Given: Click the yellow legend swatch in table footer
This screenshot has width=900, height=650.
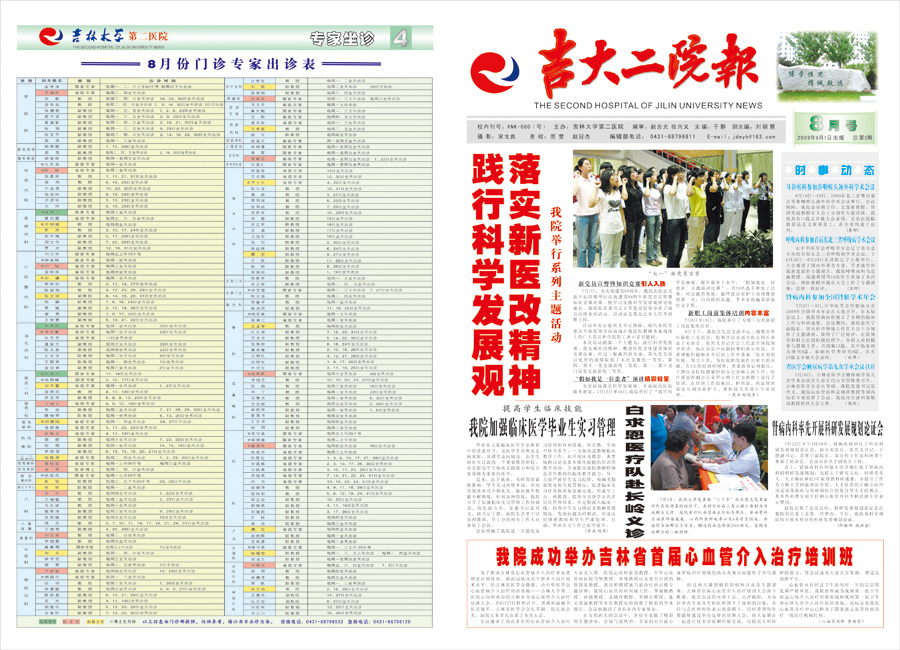Looking at the screenshot, I should coord(95,621).
